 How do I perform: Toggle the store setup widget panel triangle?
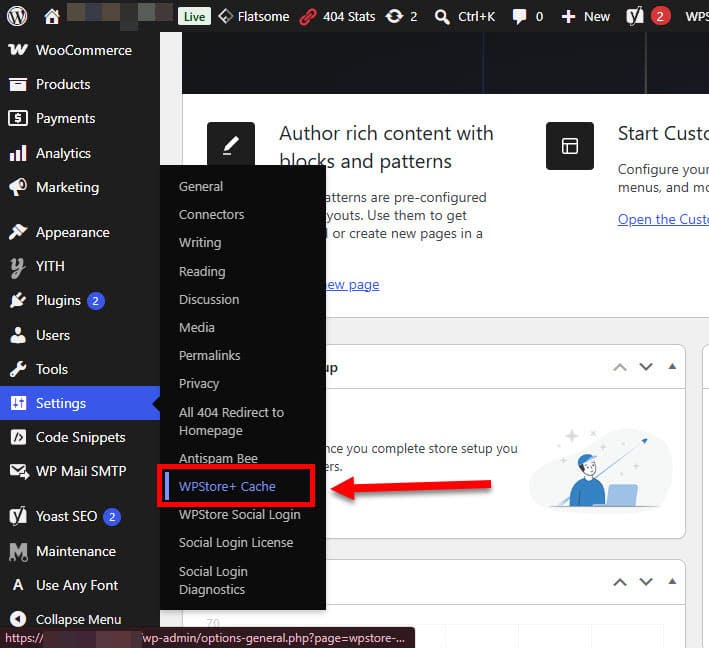672,366
